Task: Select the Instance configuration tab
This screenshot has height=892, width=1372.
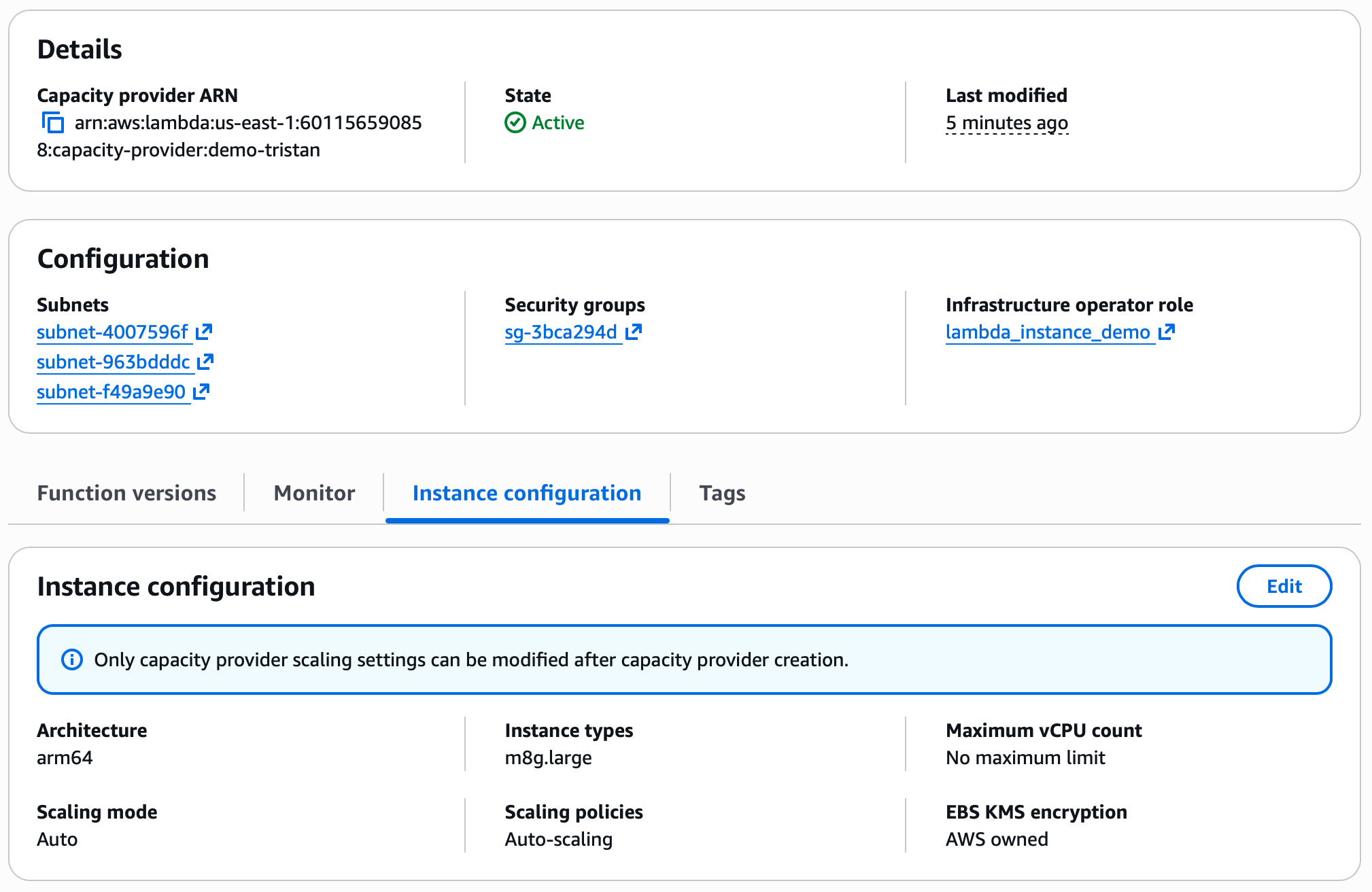Action: tap(527, 493)
